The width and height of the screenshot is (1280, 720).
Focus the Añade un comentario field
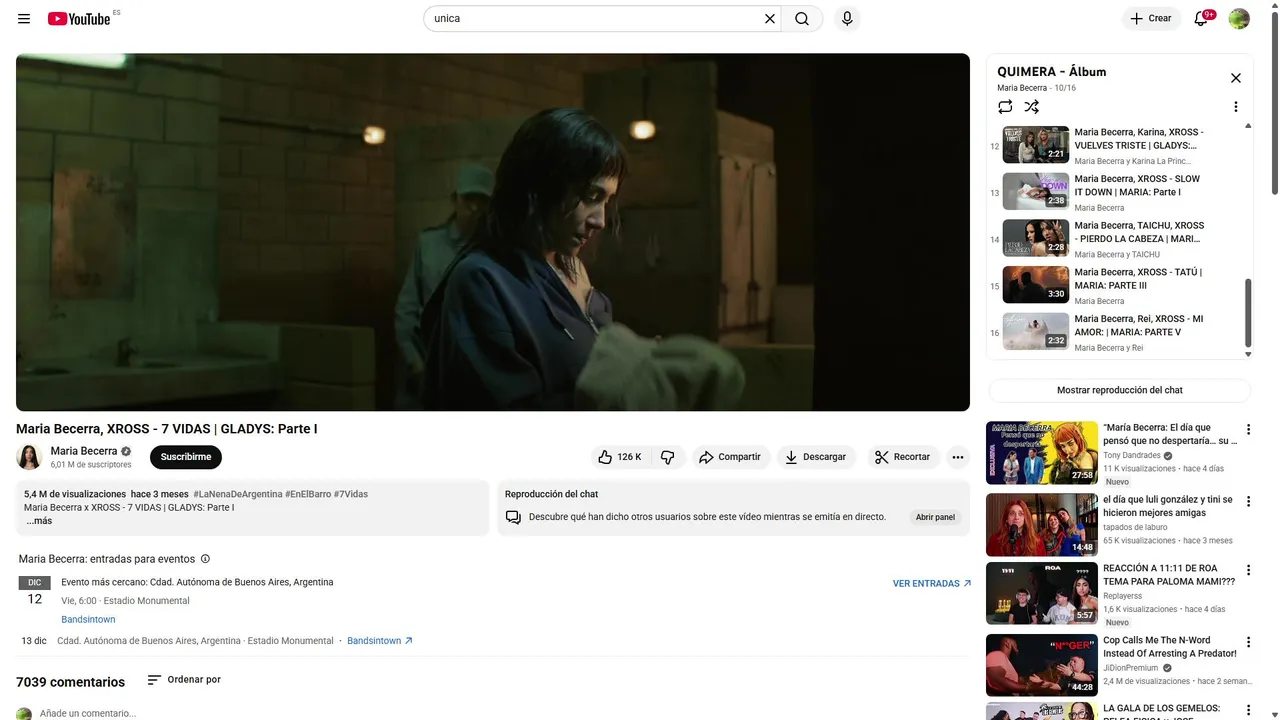pyautogui.click(x=88, y=714)
